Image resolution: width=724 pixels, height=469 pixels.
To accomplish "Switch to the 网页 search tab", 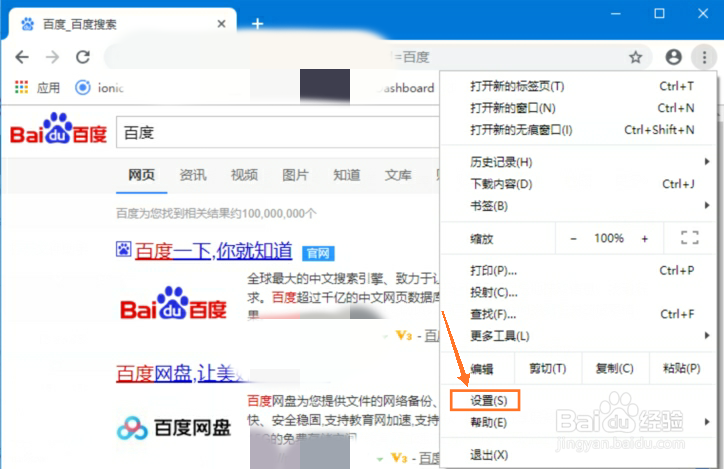I will pos(141,175).
